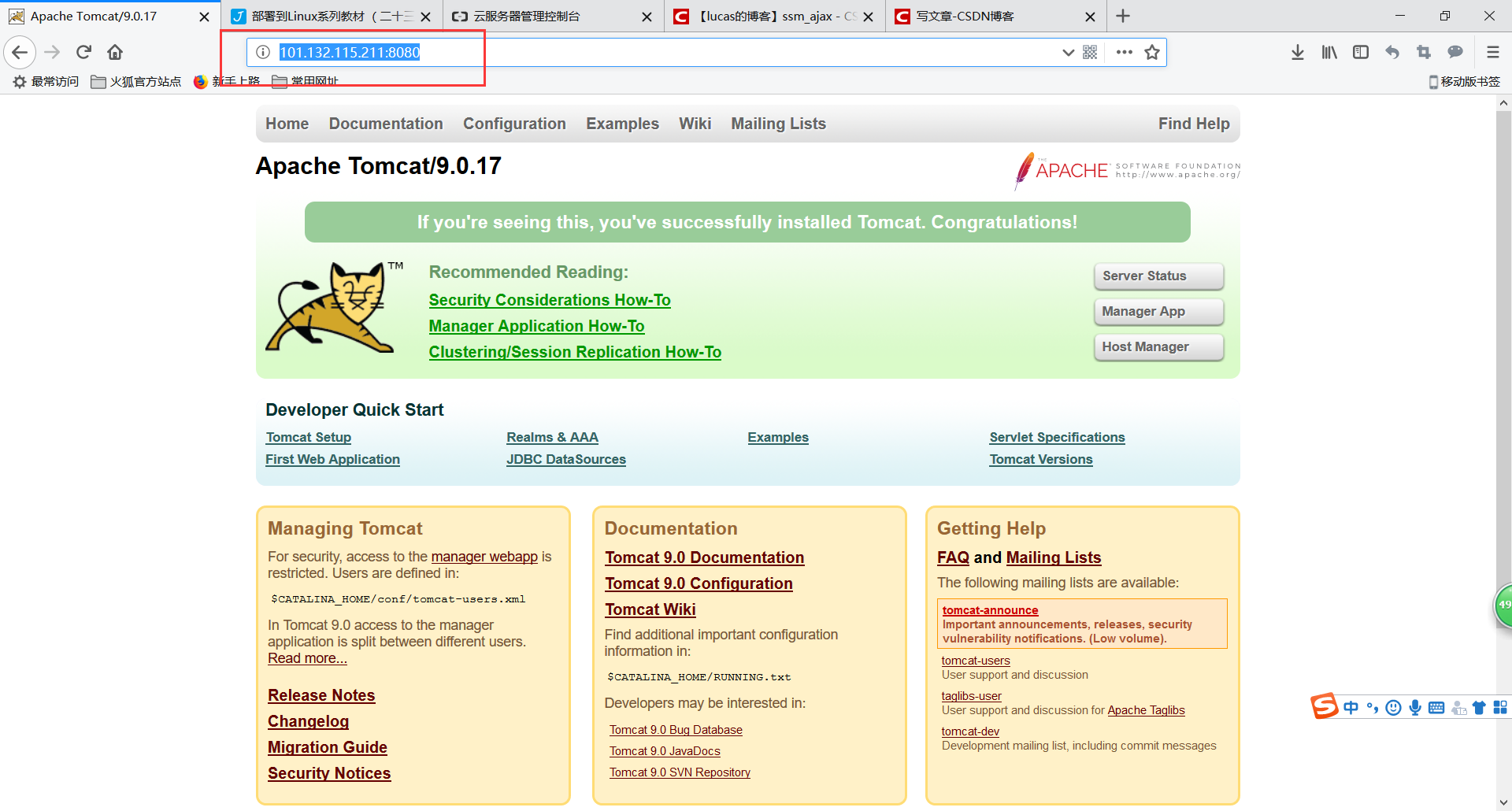Close the 云服务器管理控制台 tab

point(647,17)
